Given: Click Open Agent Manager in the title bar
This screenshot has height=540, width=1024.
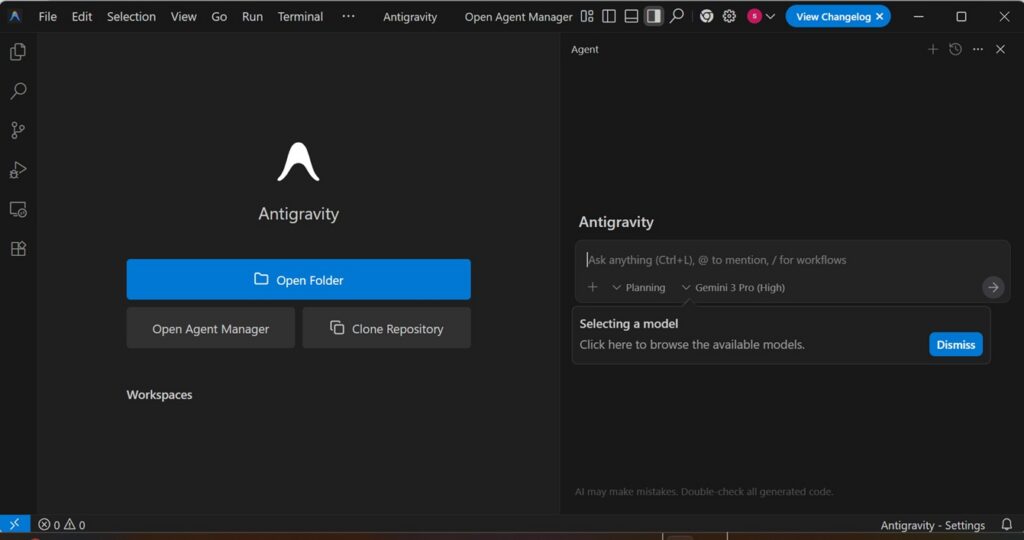Looking at the screenshot, I should pos(519,17).
